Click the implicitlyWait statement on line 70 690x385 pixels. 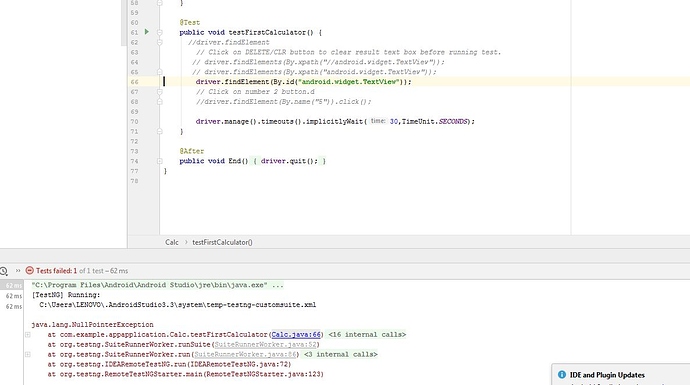click(x=335, y=121)
